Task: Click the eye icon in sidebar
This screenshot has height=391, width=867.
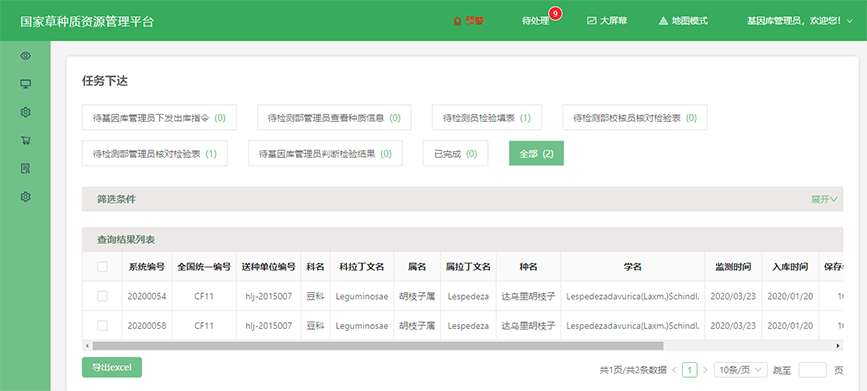Action: click(x=25, y=55)
